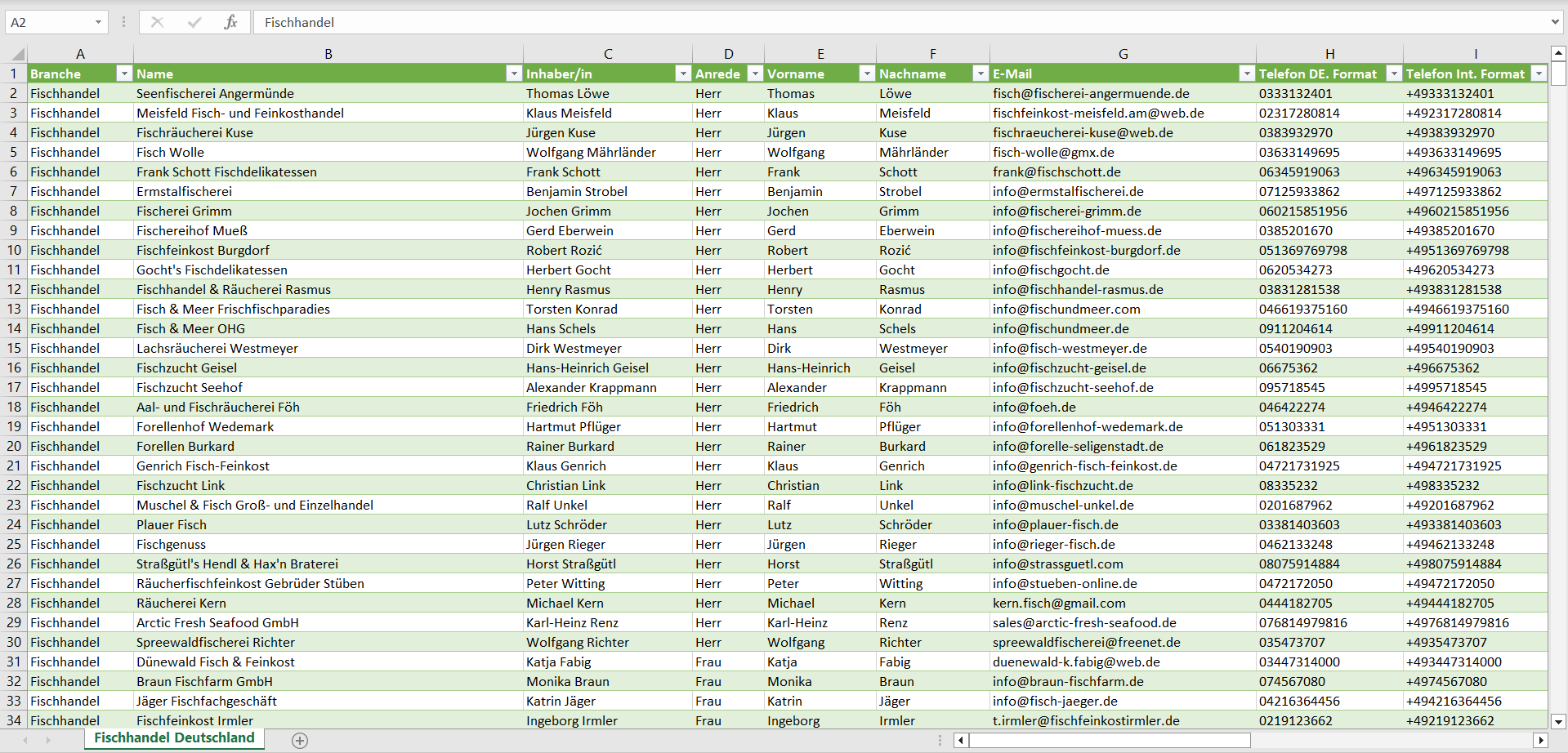Select column D header
Viewport: 1568px width, 753px height.
pos(728,54)
